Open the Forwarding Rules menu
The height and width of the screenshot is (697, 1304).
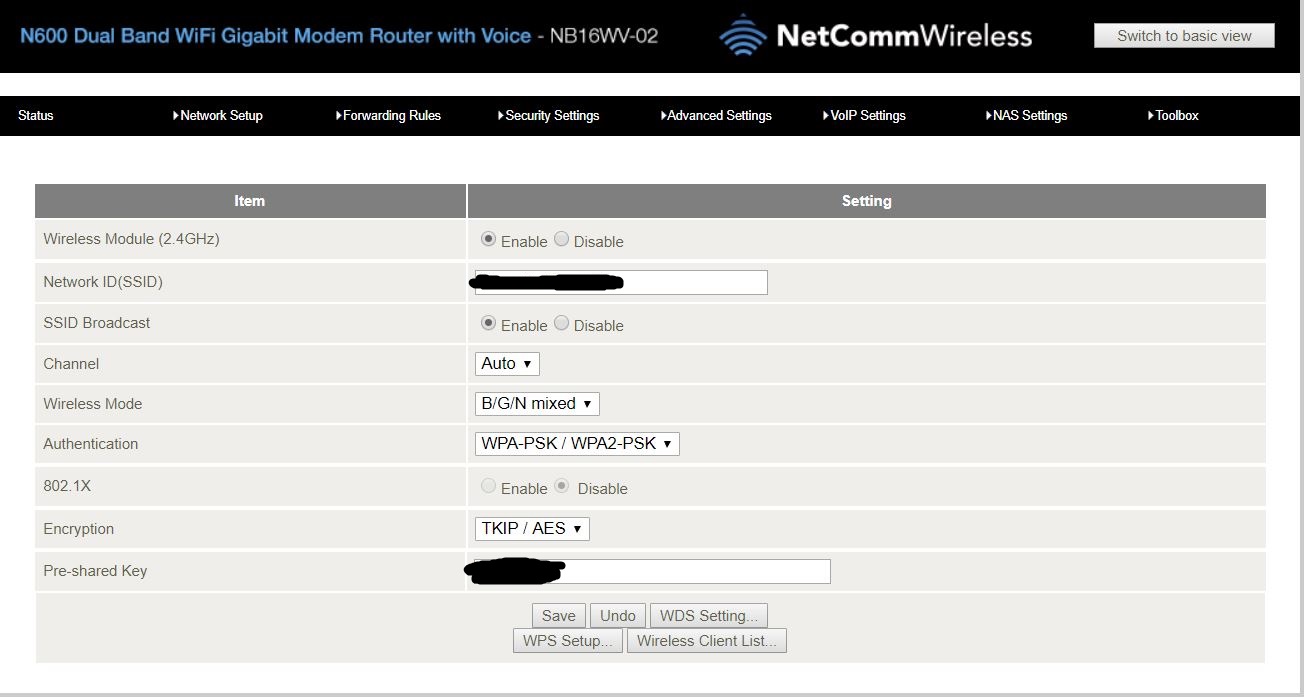[388, 116]
